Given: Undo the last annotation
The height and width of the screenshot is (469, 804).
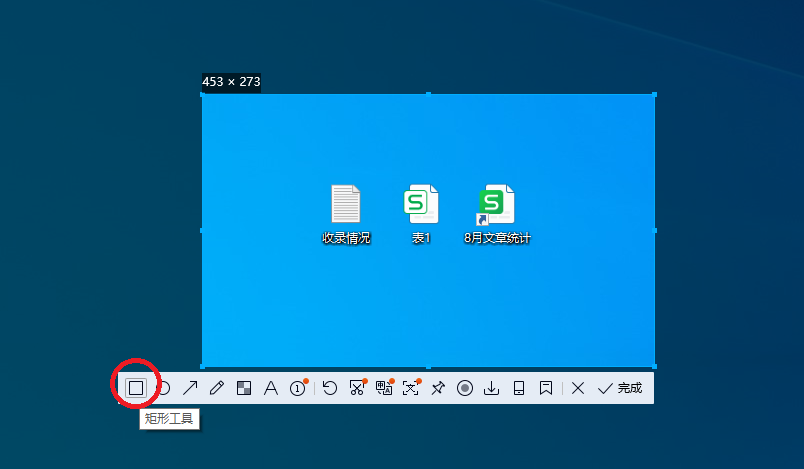Looking at the screenshot, I should click(x=330, y=388).
